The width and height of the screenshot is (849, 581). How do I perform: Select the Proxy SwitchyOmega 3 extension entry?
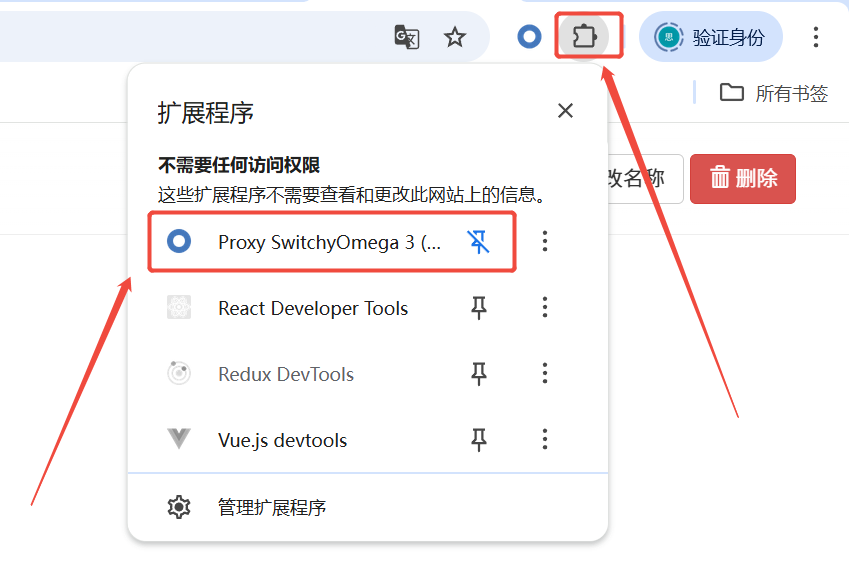[305, 241]
